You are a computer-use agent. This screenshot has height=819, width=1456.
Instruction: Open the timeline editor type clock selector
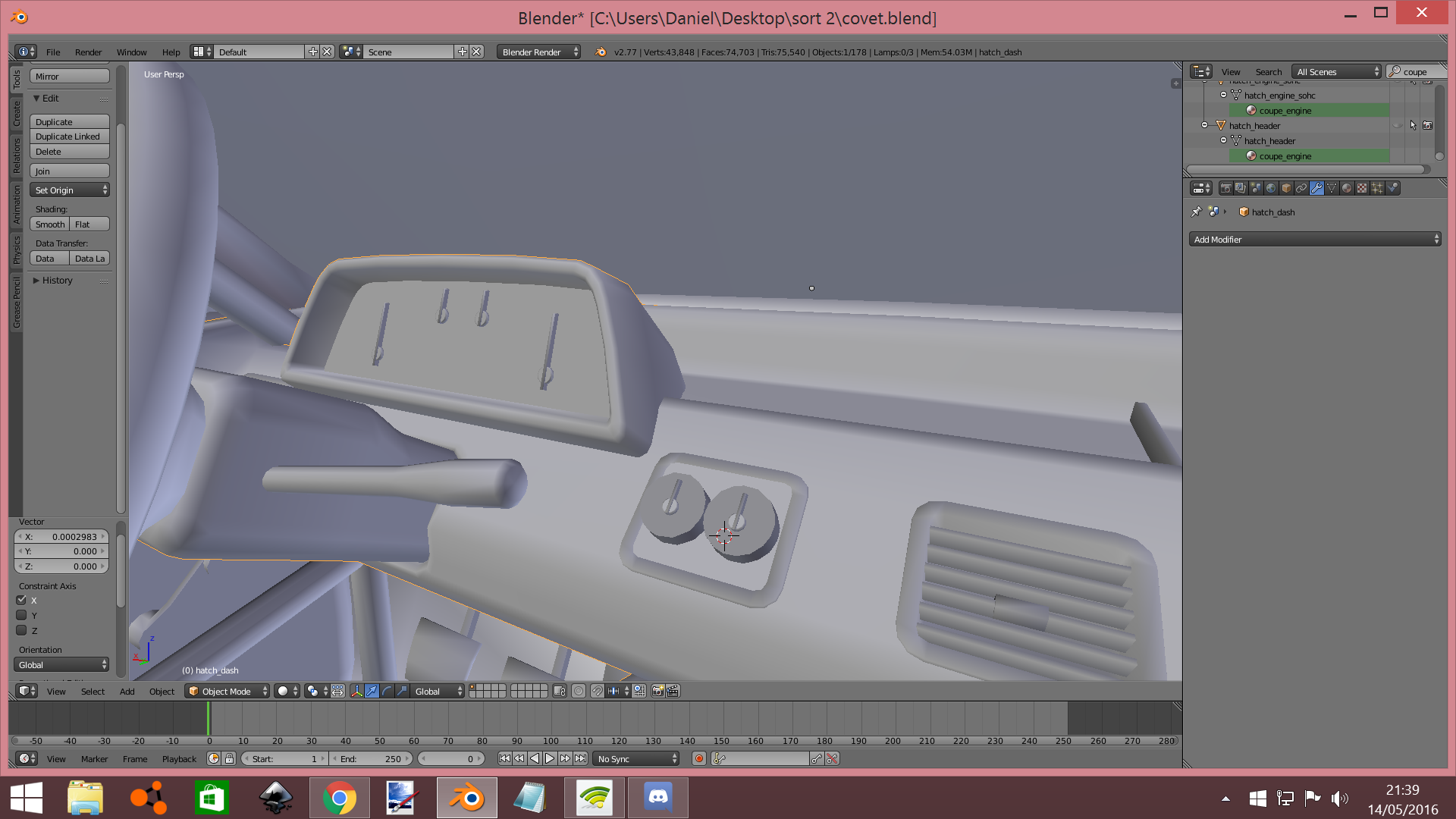[27, 758]
